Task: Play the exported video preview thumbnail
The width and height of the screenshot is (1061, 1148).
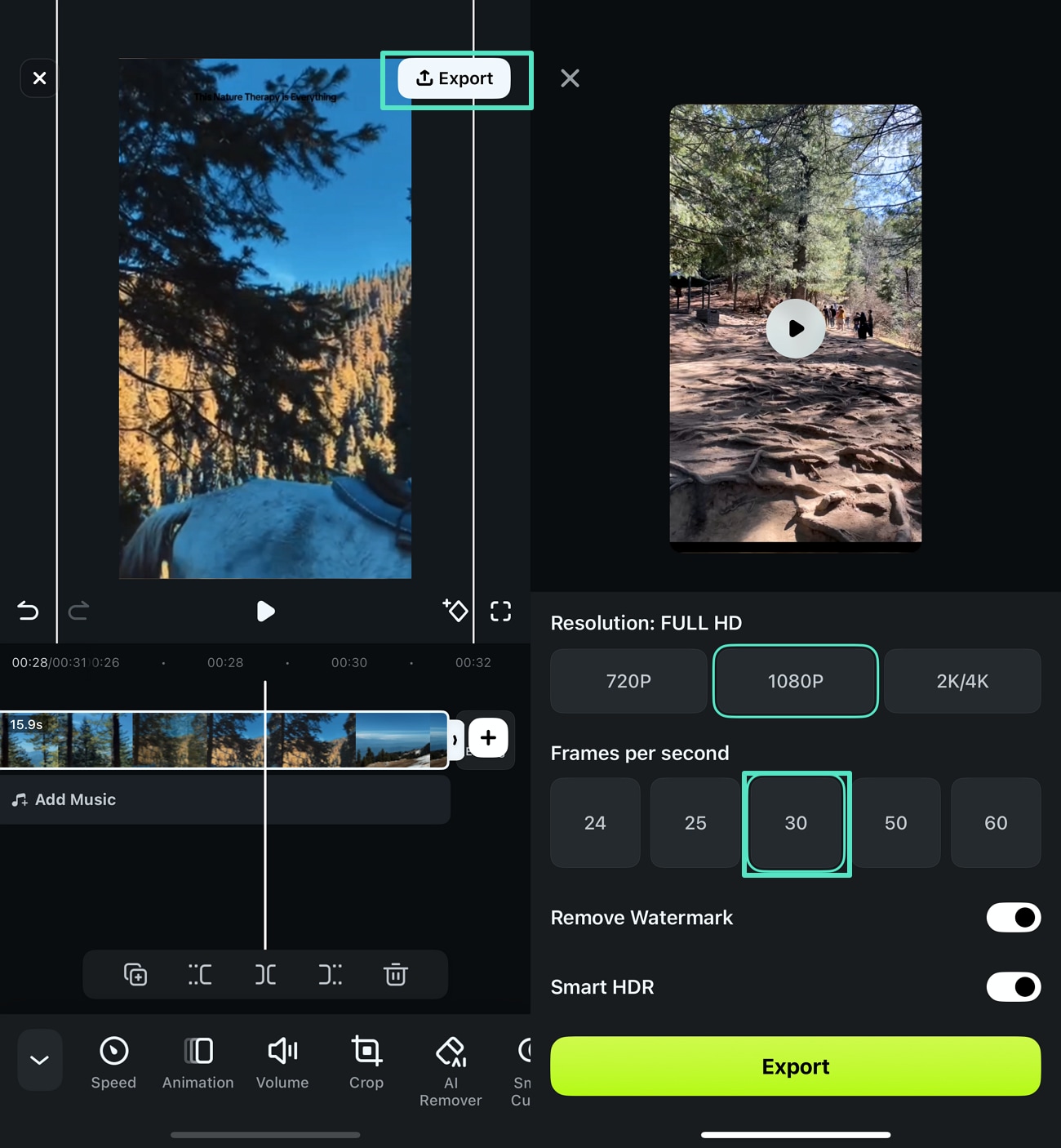Action: [796, 328]
